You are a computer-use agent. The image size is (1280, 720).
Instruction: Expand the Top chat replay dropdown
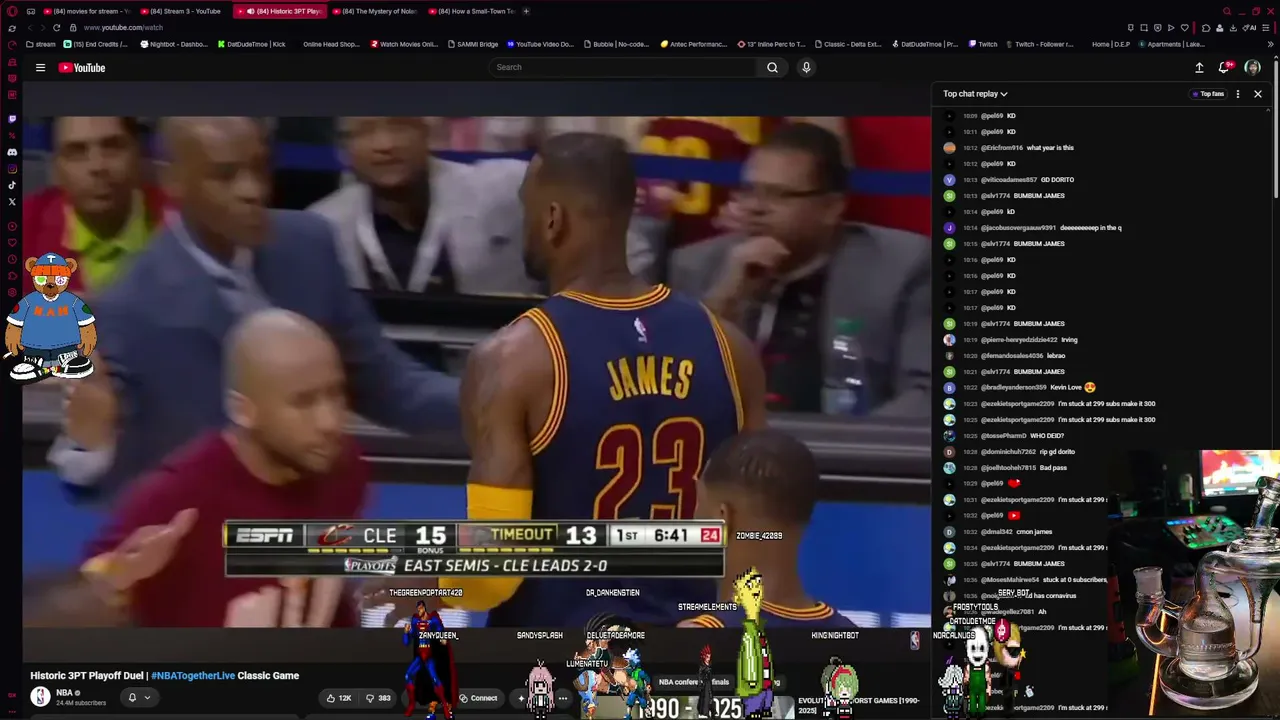pyautogui.click(x=975, y=94)
